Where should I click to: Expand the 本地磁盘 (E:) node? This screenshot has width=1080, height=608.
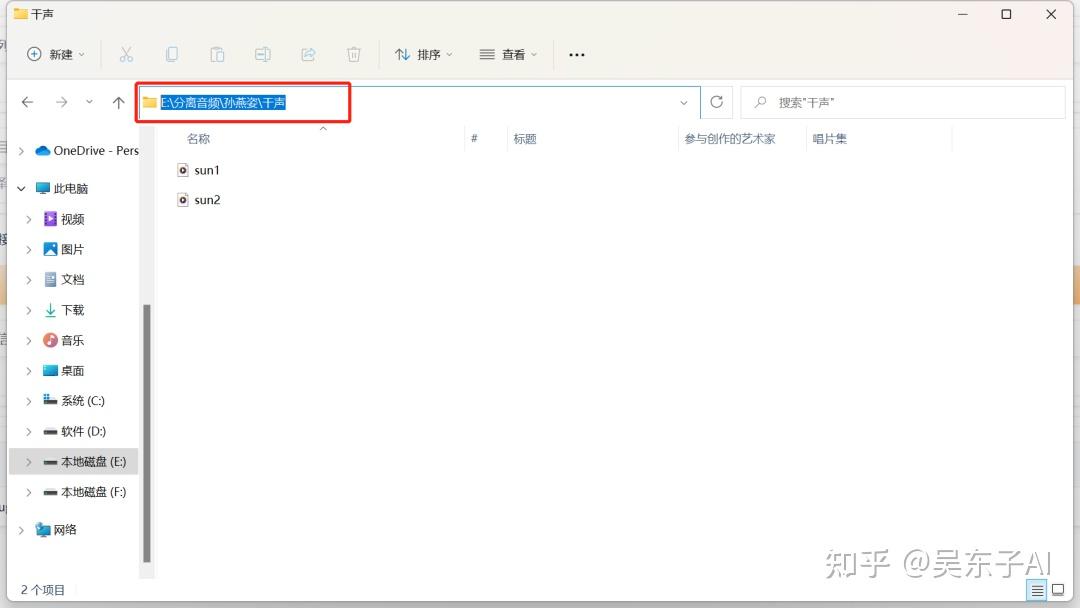pyautogui.click(x=29, y=461)
